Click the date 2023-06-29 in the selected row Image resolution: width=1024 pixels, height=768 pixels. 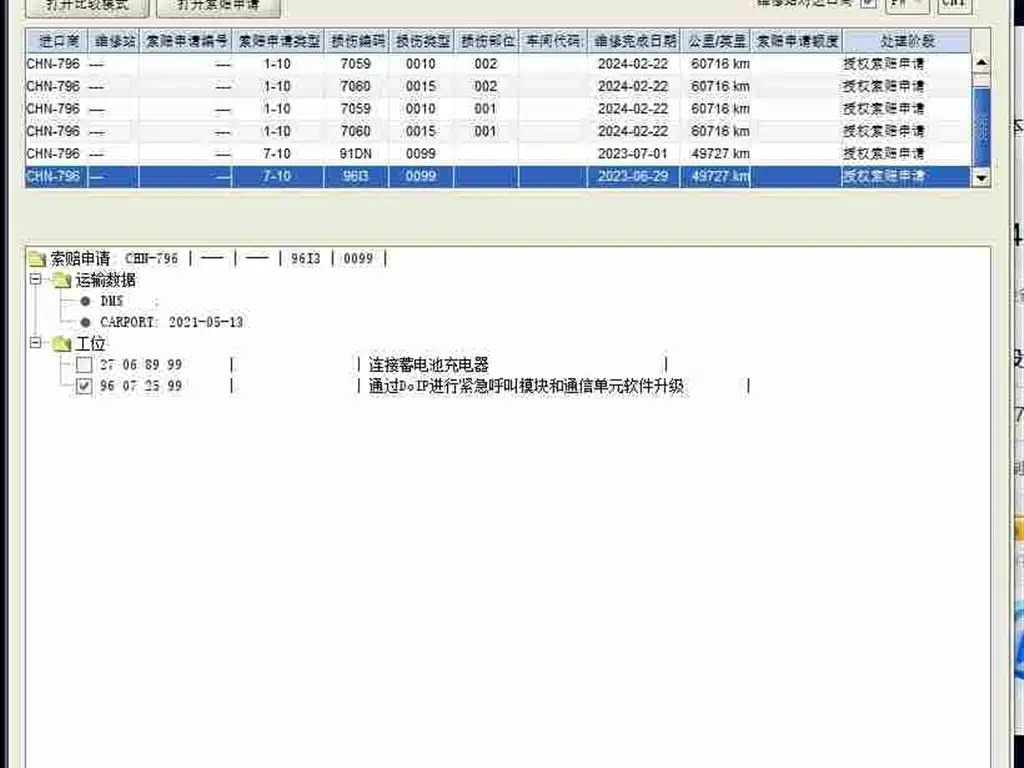pyautogui.click(x=632, y=176)
